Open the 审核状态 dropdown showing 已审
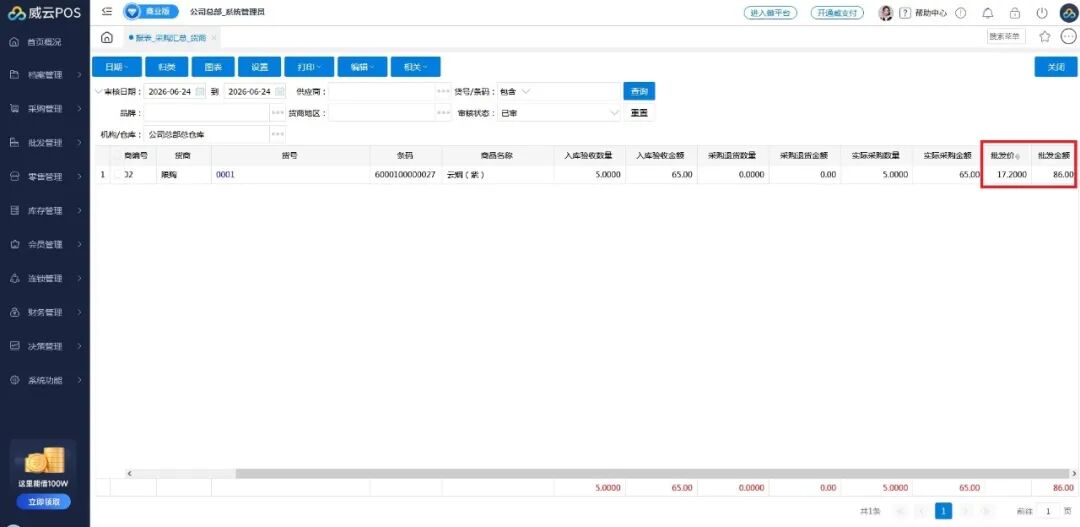Image resolution: width=1080 pixels, height=527 pixels. tap(559, 113)
